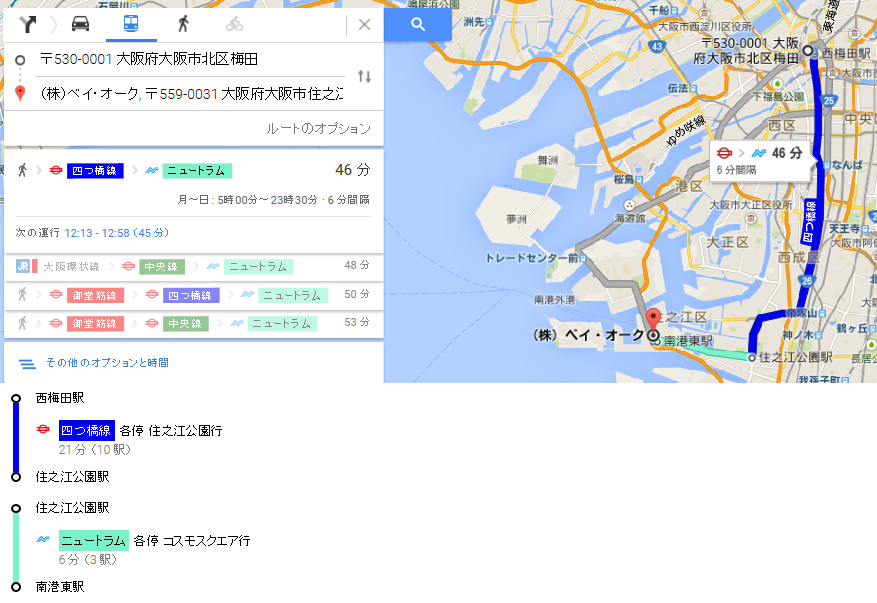Click 21 分 (10 駅) stops text
The width and height of the screenshot is (877, 603).
point(95,449)
